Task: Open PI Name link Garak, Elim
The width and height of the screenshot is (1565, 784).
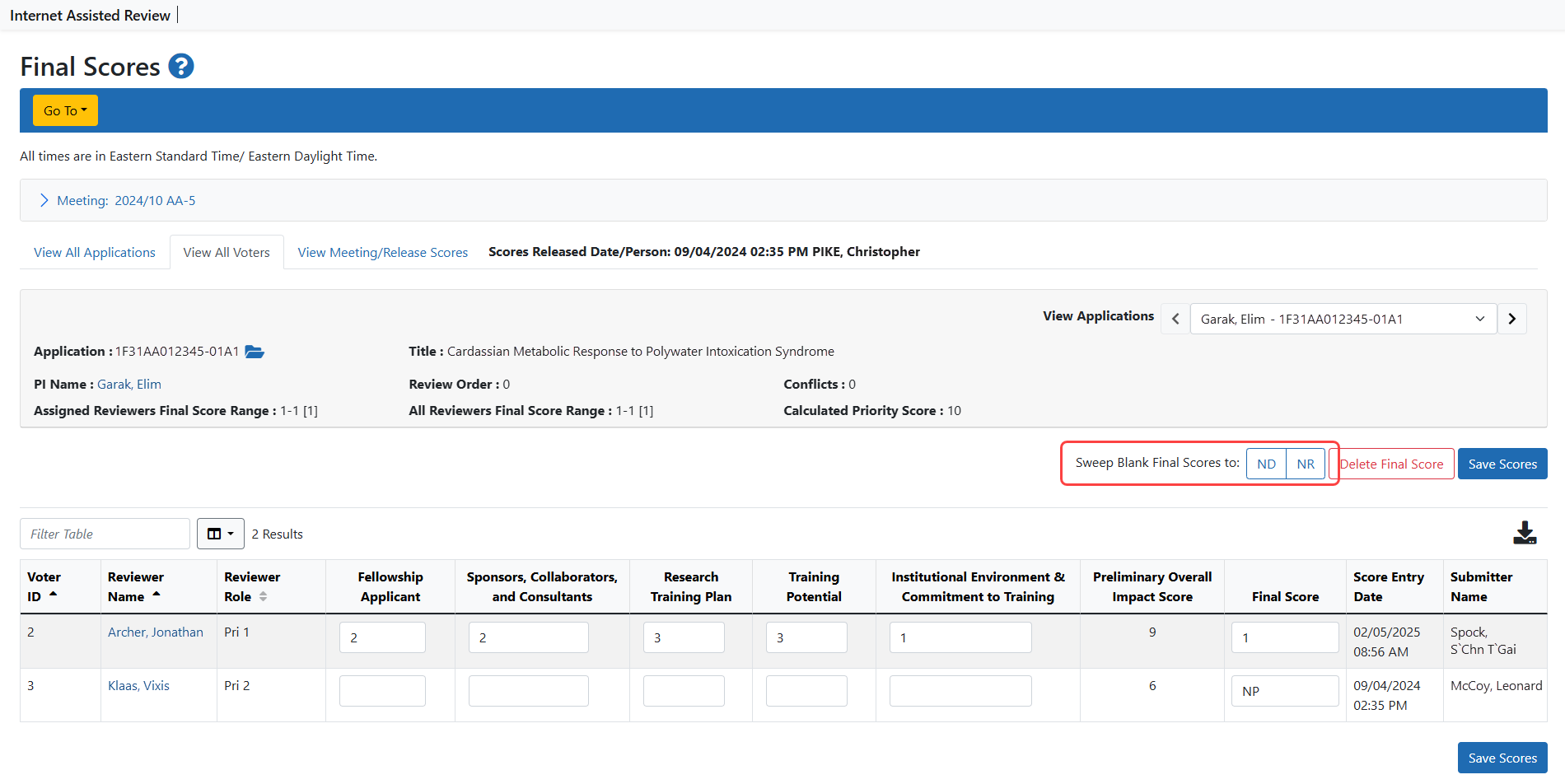Action: tap(129, 384)
